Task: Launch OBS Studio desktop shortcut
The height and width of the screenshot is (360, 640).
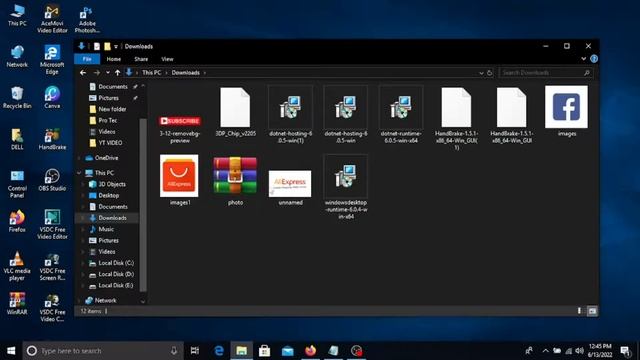Action: click(x=52, y=180)
